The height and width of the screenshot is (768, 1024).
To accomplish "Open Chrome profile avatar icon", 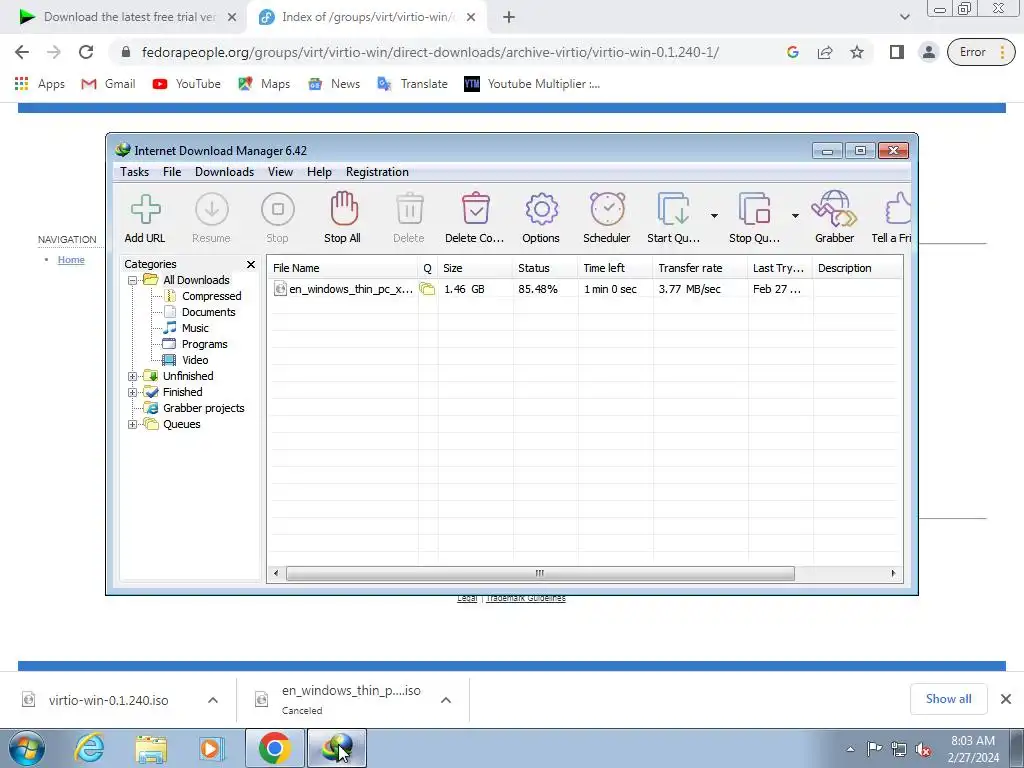I will [929, 52].
